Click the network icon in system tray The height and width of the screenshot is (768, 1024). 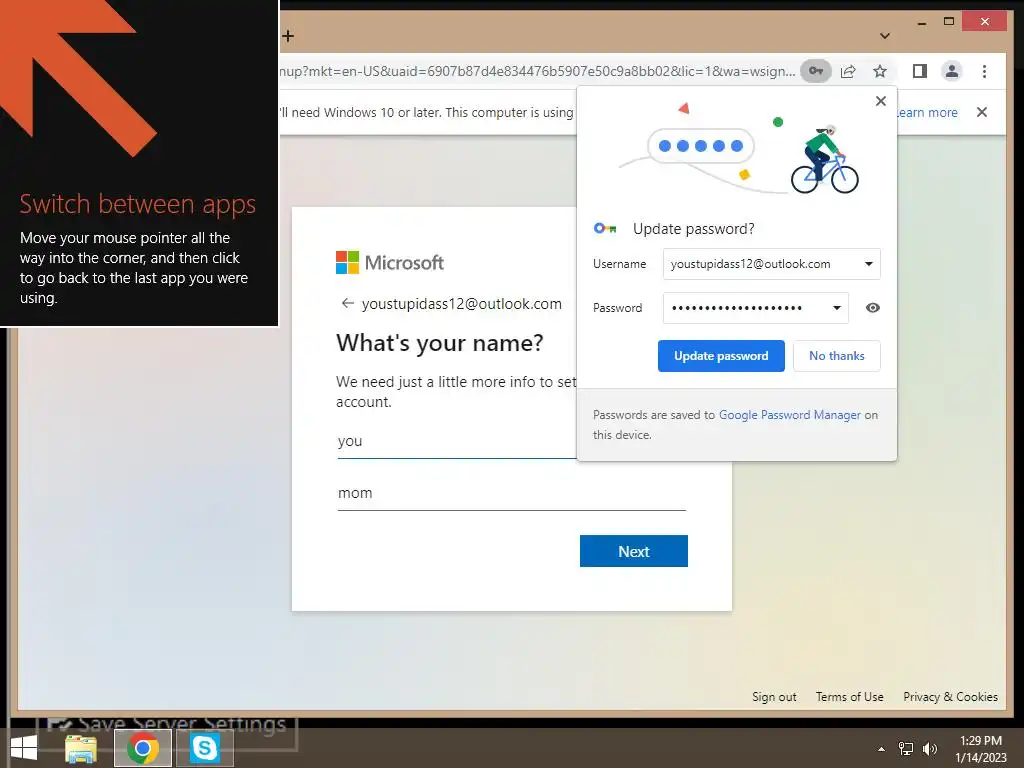point(906,749)
